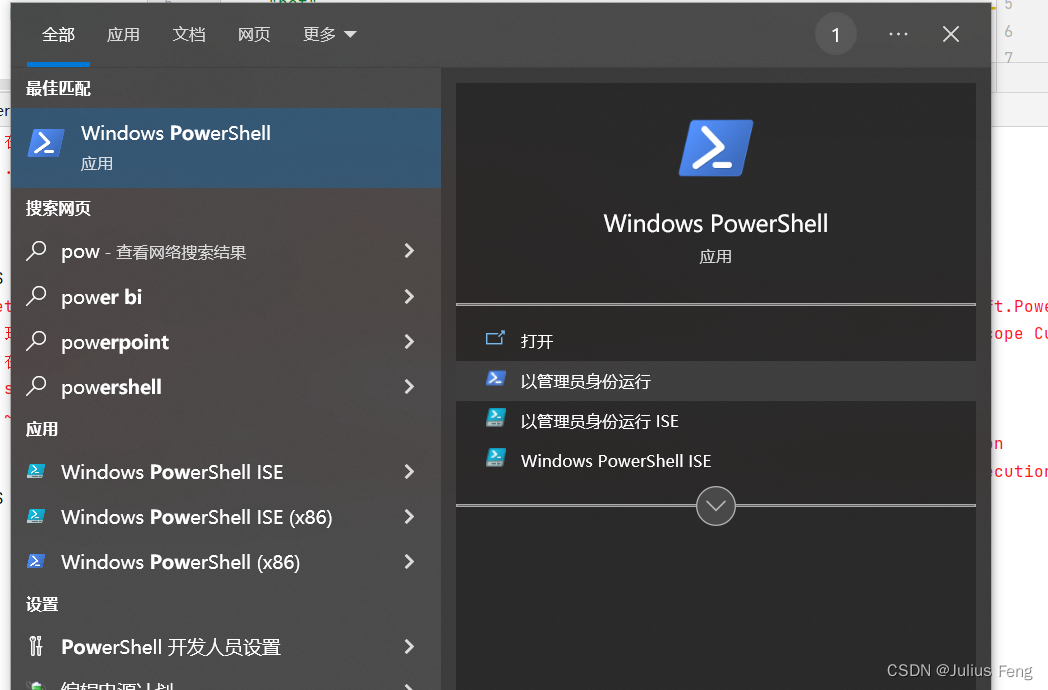
Task: Click the search suggestion icon next to powershell
Action: point(36,387)
